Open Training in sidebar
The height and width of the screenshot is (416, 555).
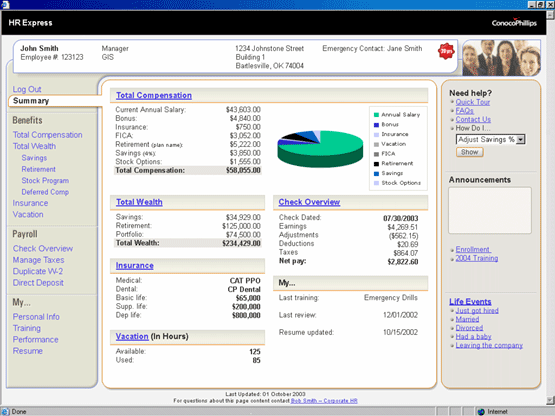pos(27,328)
